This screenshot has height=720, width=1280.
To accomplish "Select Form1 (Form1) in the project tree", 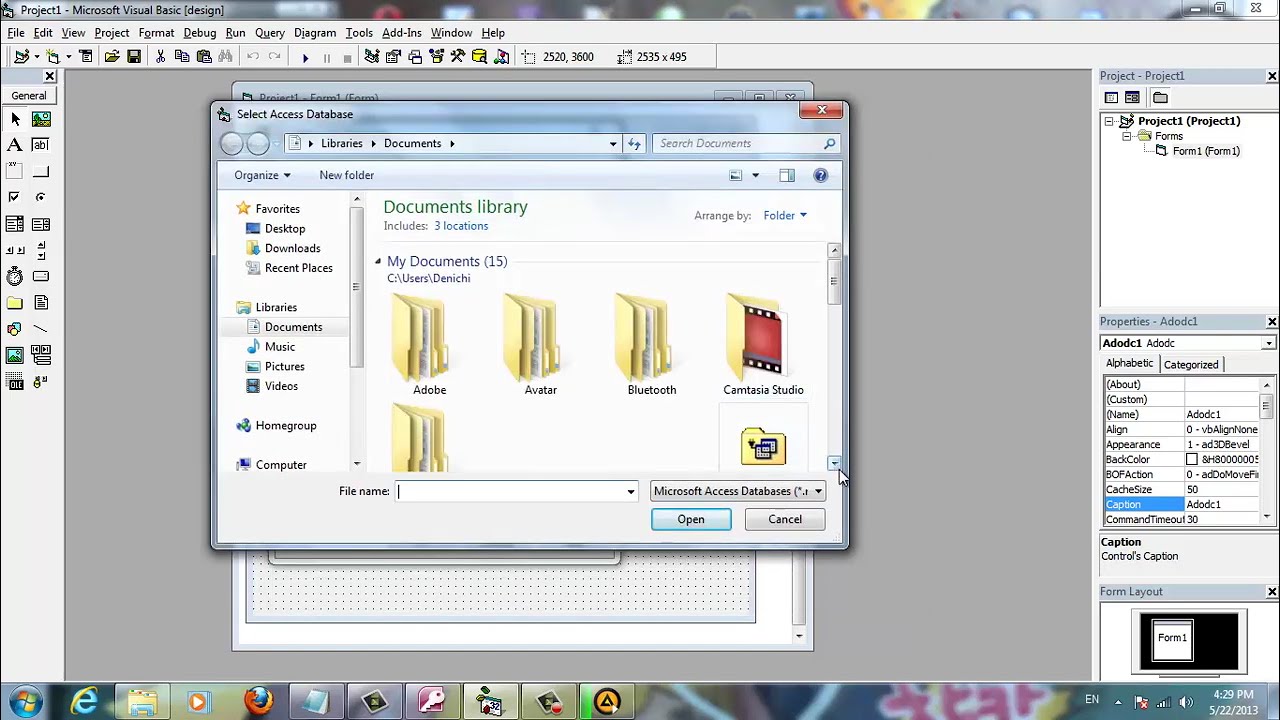I will tap(1206, 151).
